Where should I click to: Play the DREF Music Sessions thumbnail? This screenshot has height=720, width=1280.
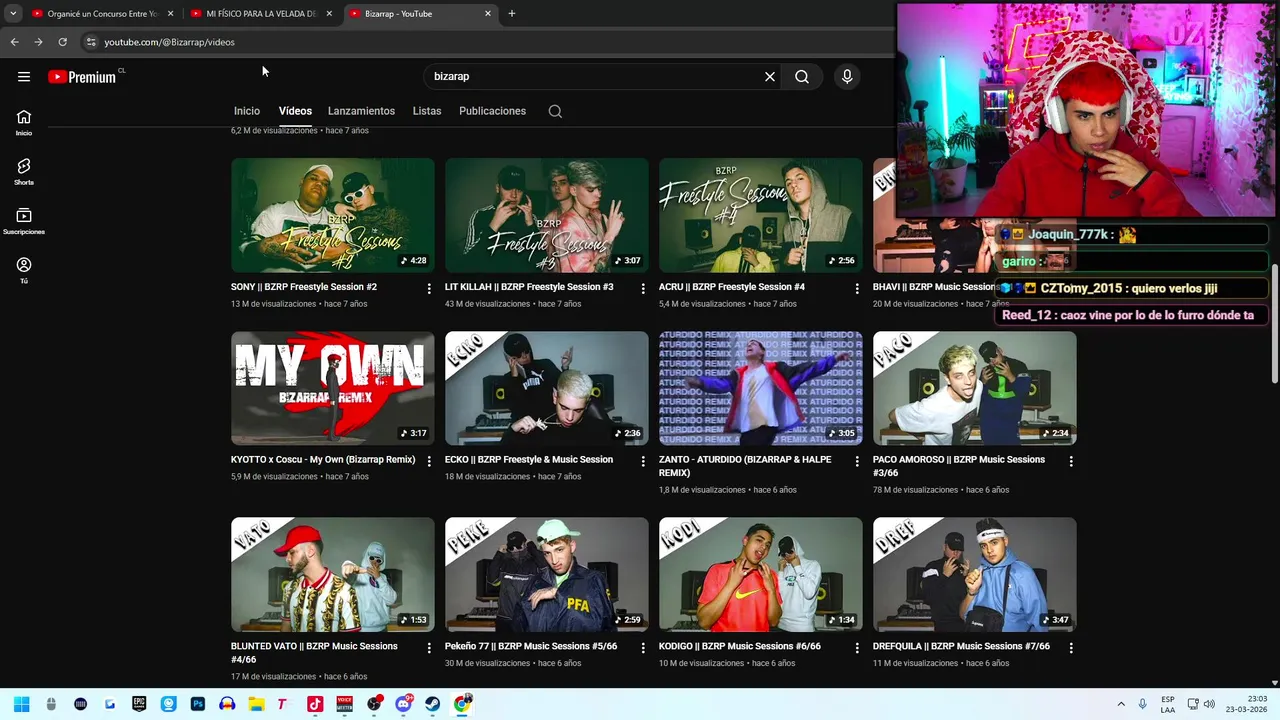(x=975, y=574)
